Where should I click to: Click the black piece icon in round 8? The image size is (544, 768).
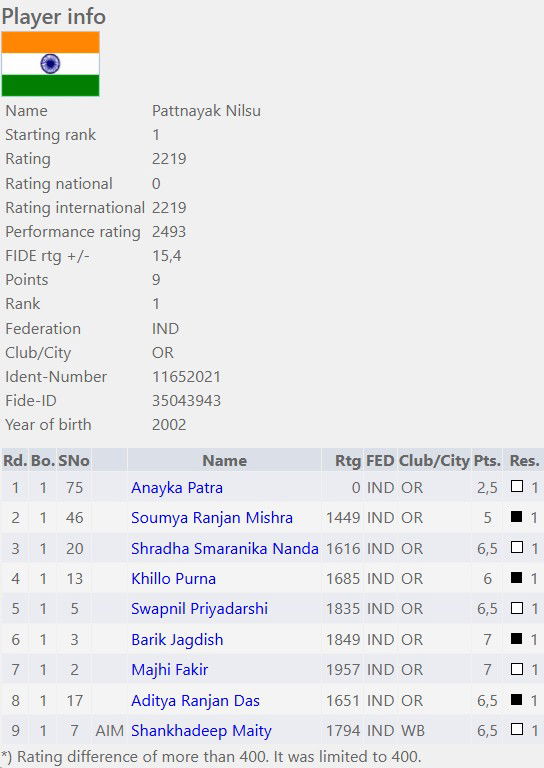point(517,699)
